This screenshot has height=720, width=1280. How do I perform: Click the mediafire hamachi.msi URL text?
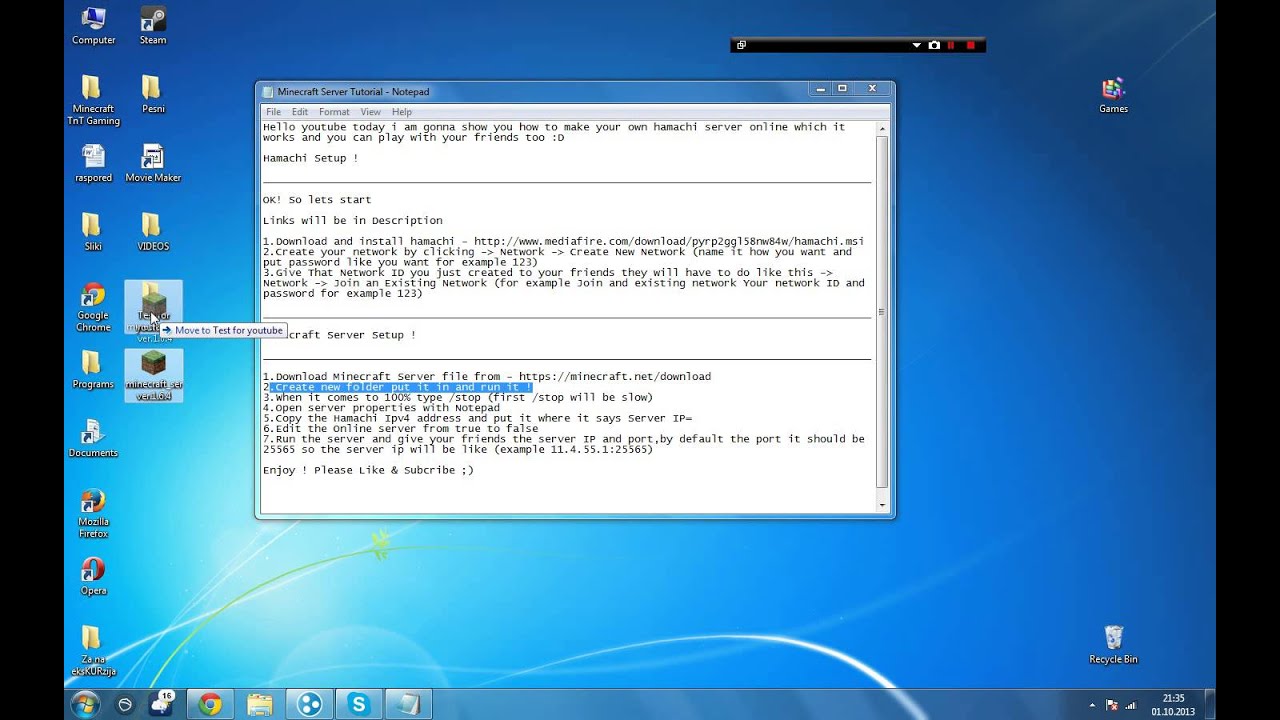coord(669,241)
